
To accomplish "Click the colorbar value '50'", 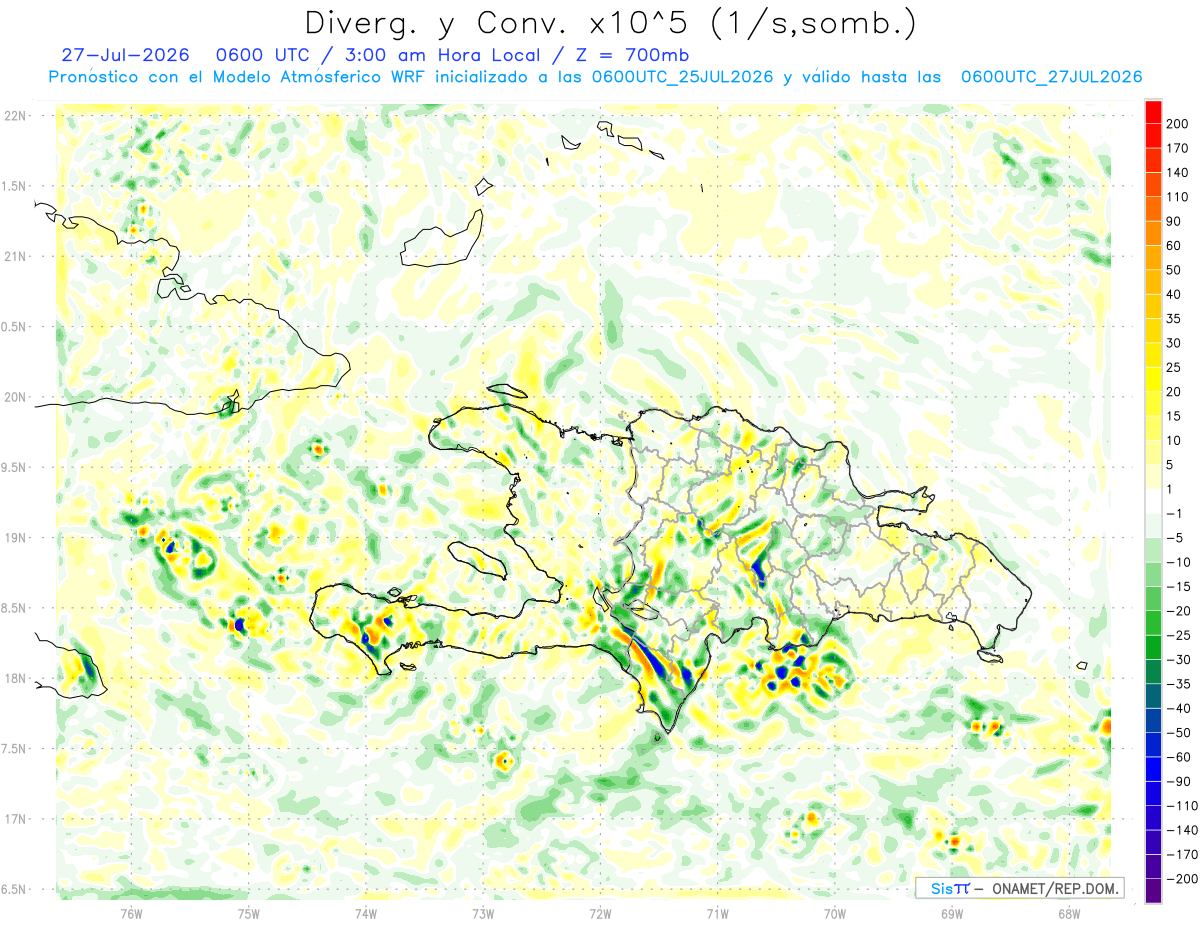I will click(x=1175, y=270).
